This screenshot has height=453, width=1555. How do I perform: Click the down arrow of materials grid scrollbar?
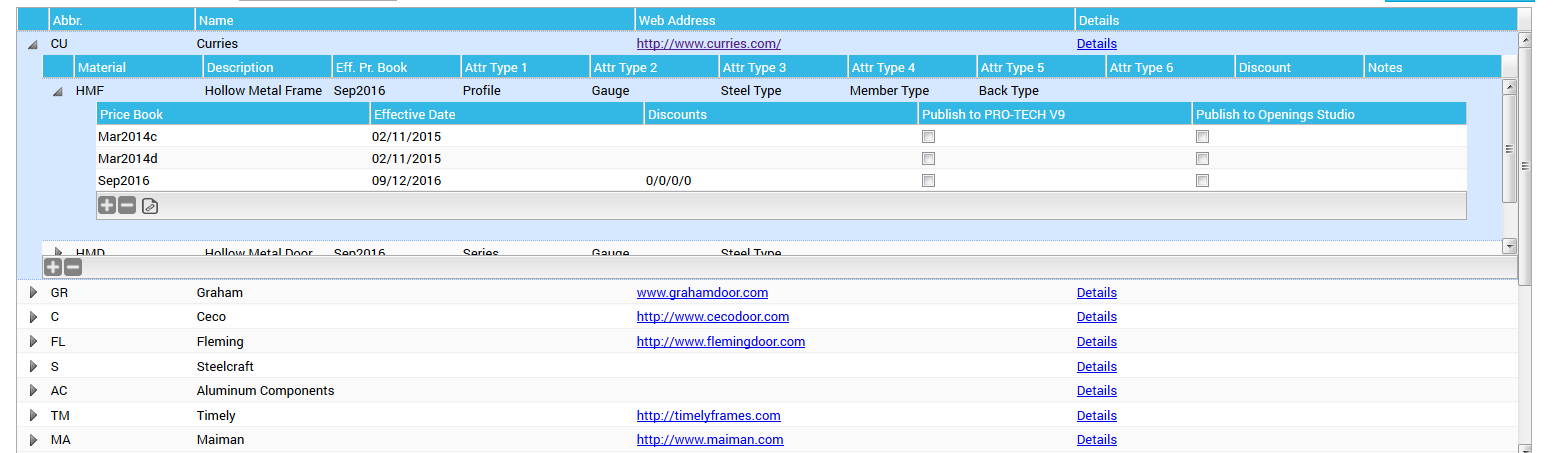pos(1509,246)
